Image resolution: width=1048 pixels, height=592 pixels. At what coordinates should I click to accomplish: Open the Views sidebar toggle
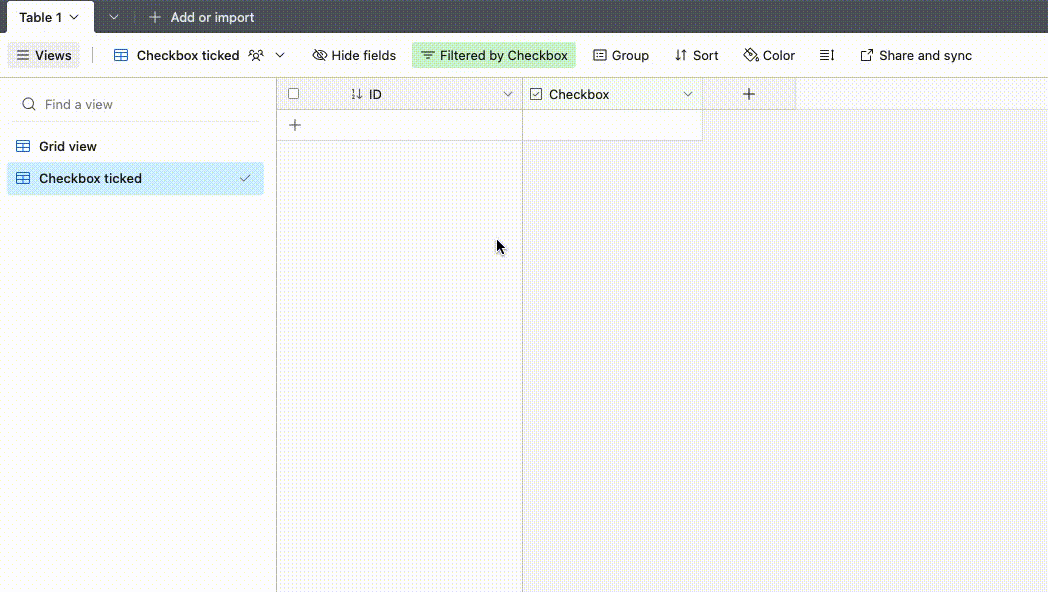click(43, 55)
